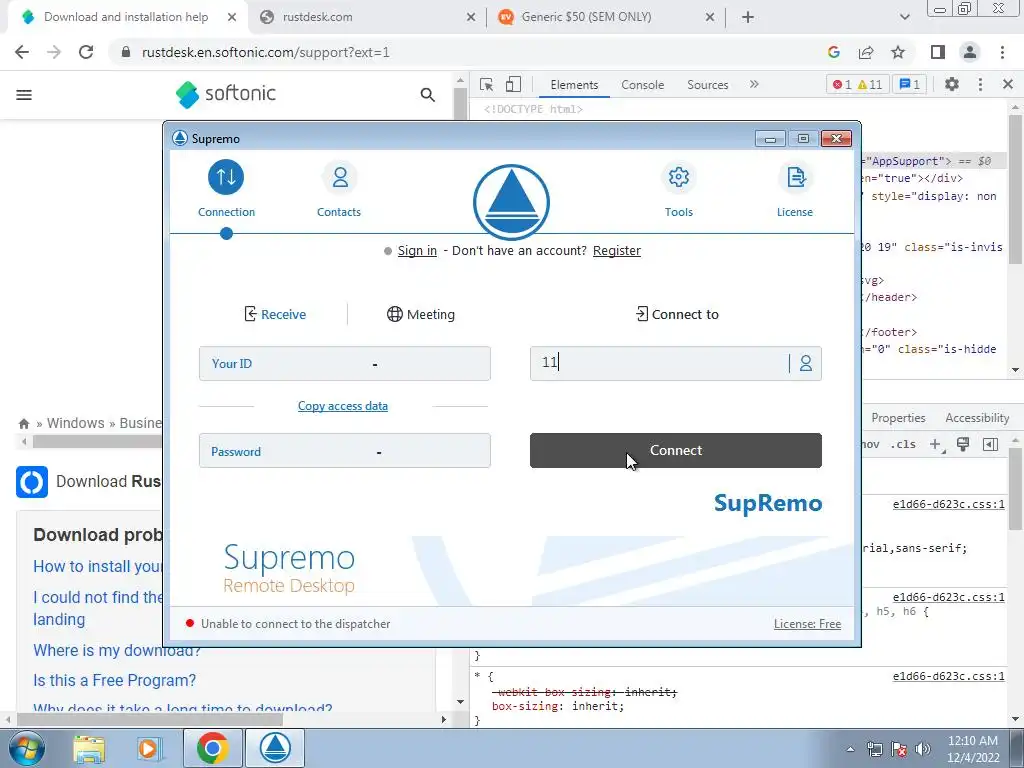This screenshot has width=1024, height=768.
Task: Open the Connection tab icon in Supremo
Action: pyautogui.click(x=226, y=177)
